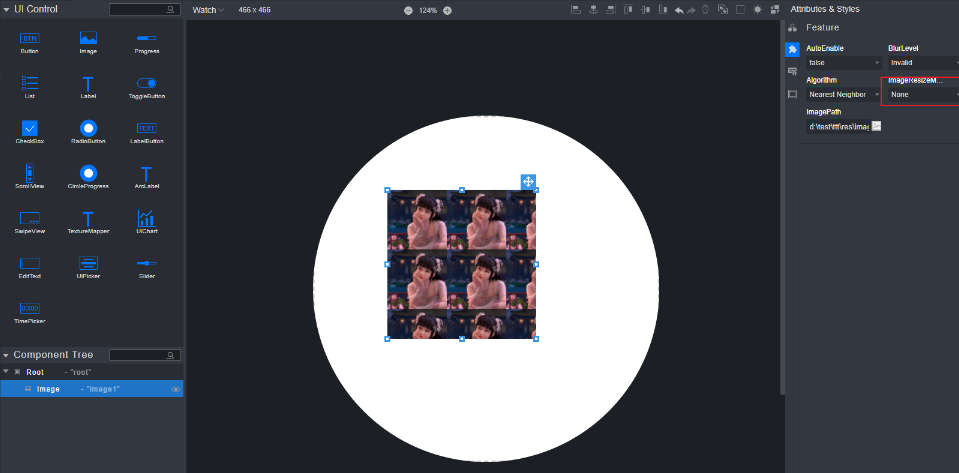Click the move handle above the image
The image size is (959, 473).
coord(528,181)
